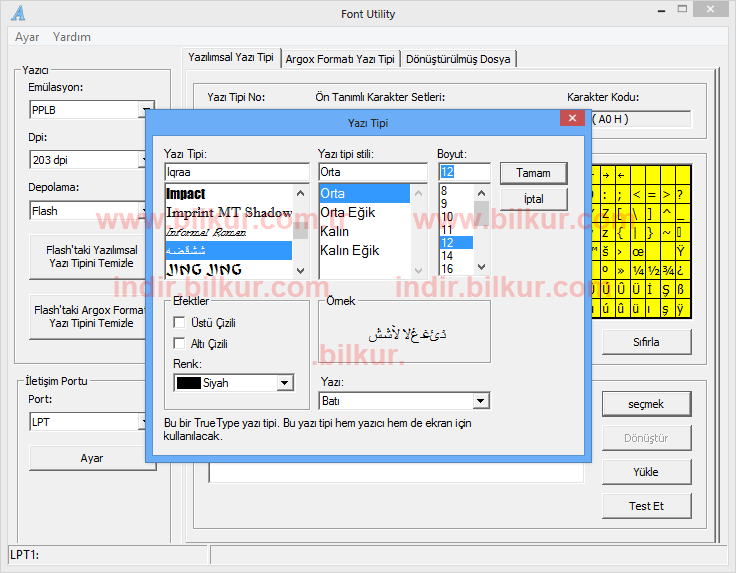Select the ß character cell in the grid
736x573 pixels.
(681, 290)
